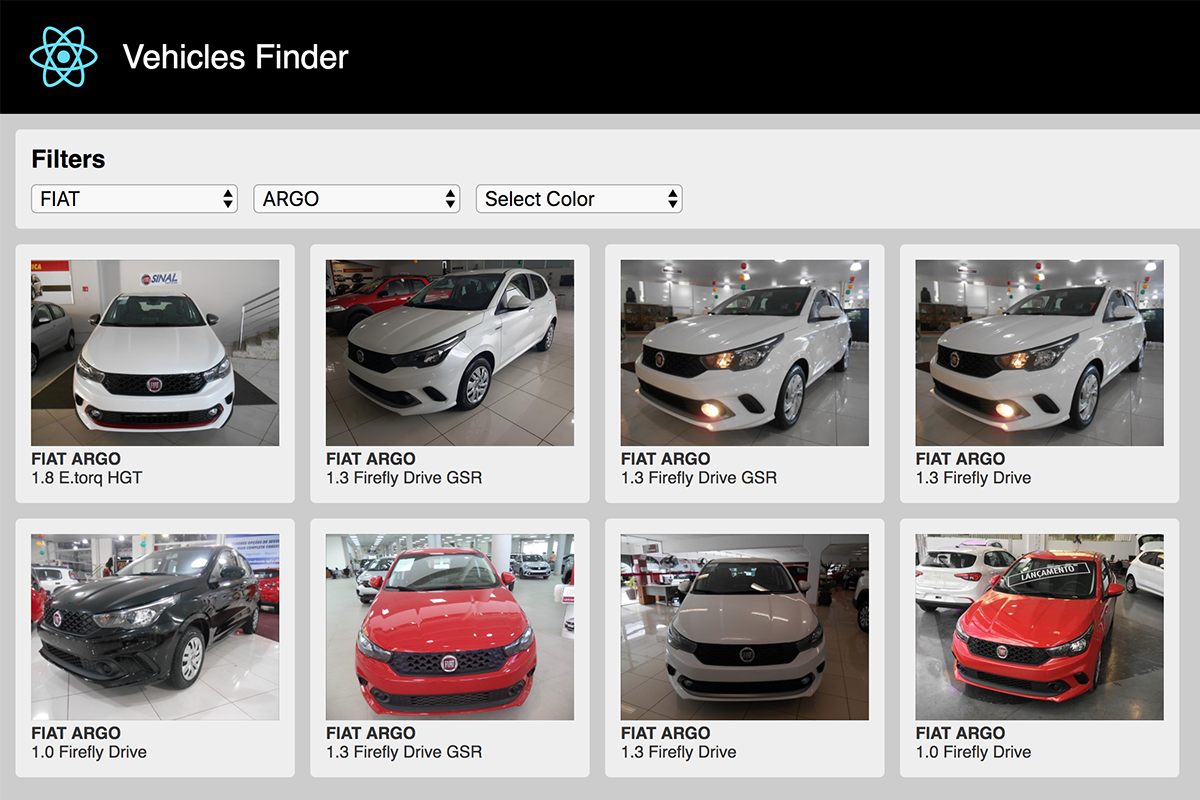Open the red Argo 1.0 Firefly Drive photo

1040,627
